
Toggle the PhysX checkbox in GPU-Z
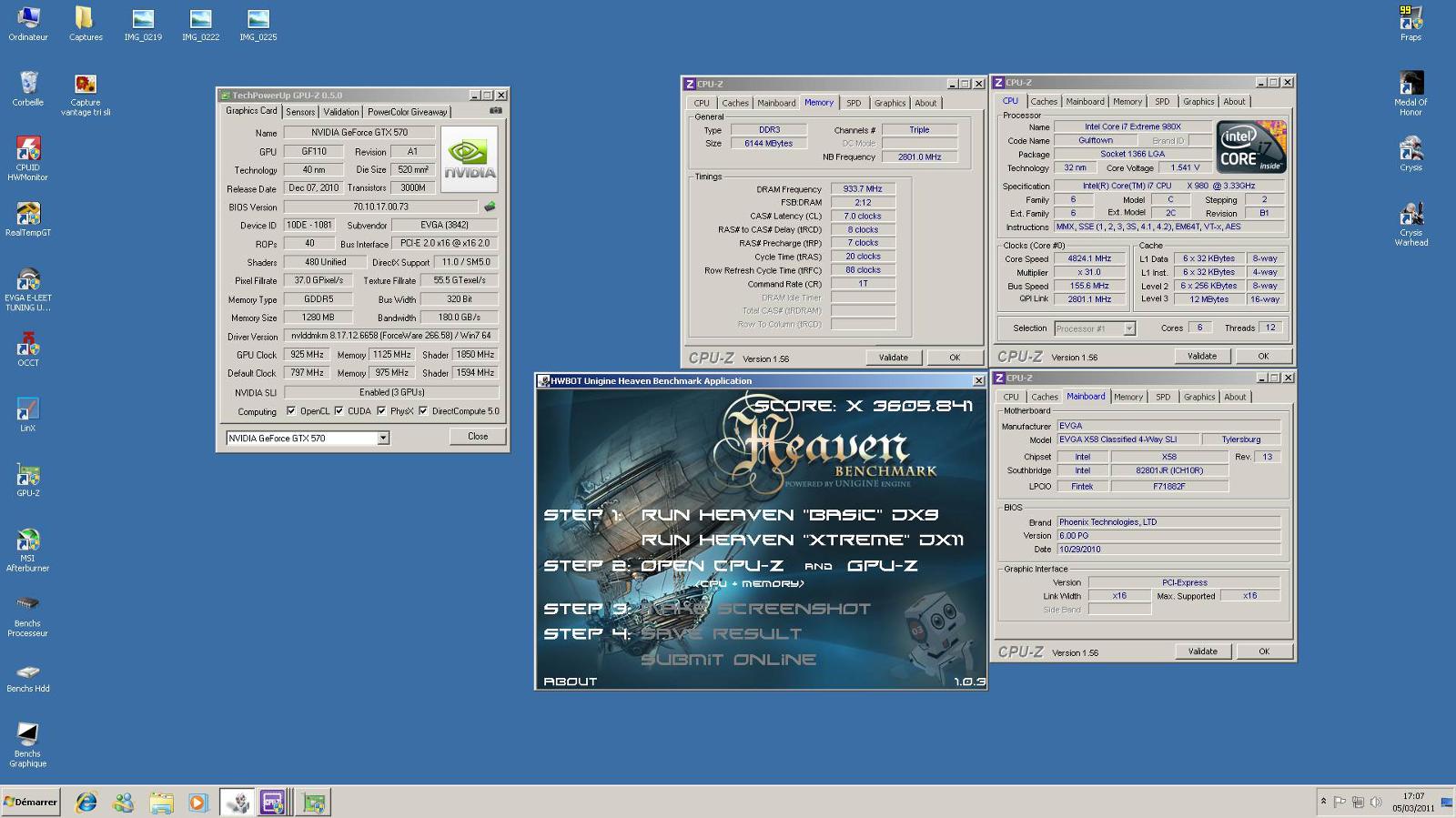point(381,411)
